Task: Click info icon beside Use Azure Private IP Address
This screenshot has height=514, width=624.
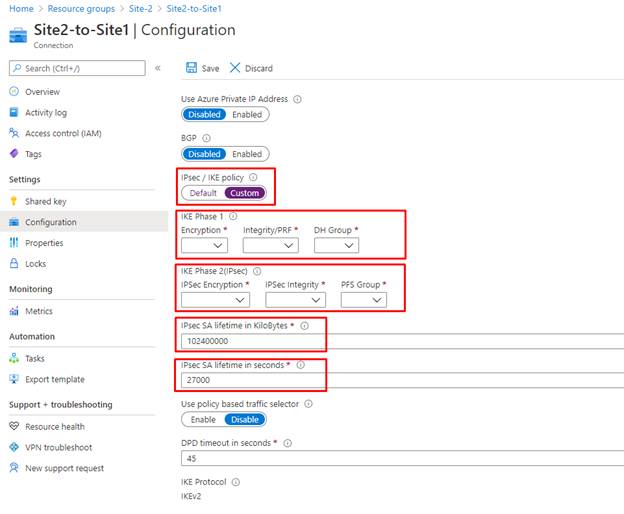Action: [x=297, y=99]
